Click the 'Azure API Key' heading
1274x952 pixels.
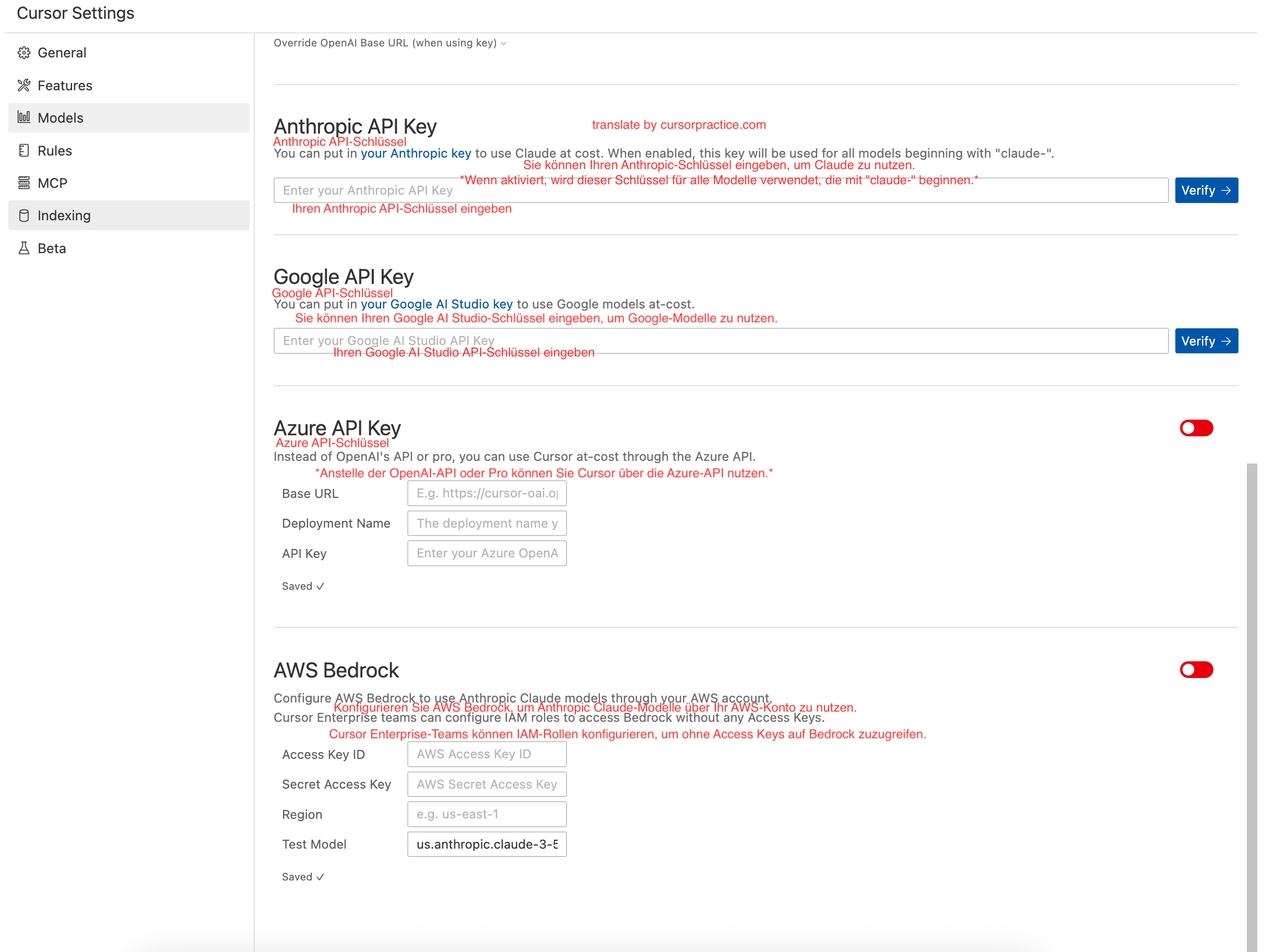[337, 427]
